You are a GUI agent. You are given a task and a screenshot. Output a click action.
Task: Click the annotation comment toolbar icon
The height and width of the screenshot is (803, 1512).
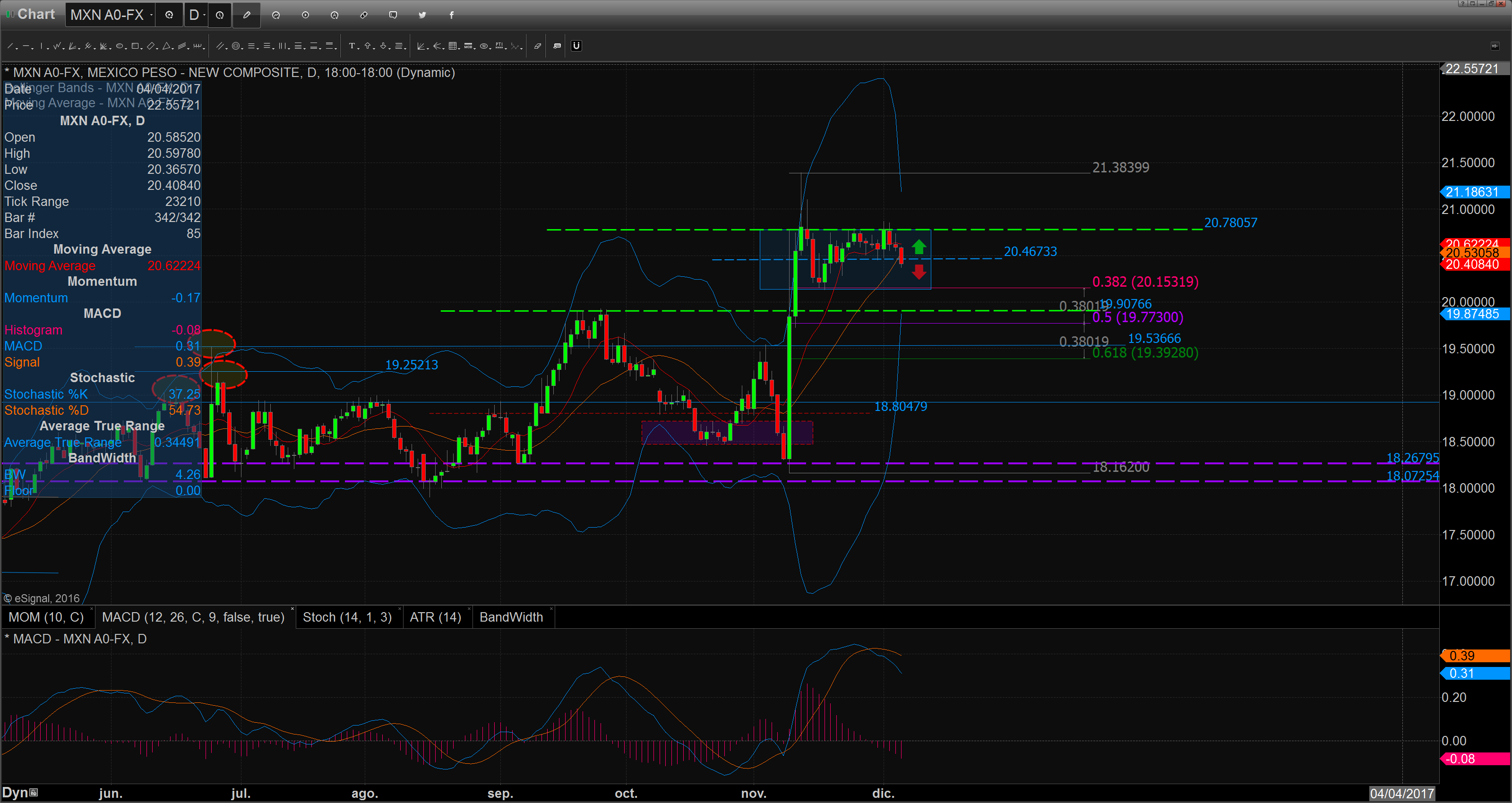point(557,46)
